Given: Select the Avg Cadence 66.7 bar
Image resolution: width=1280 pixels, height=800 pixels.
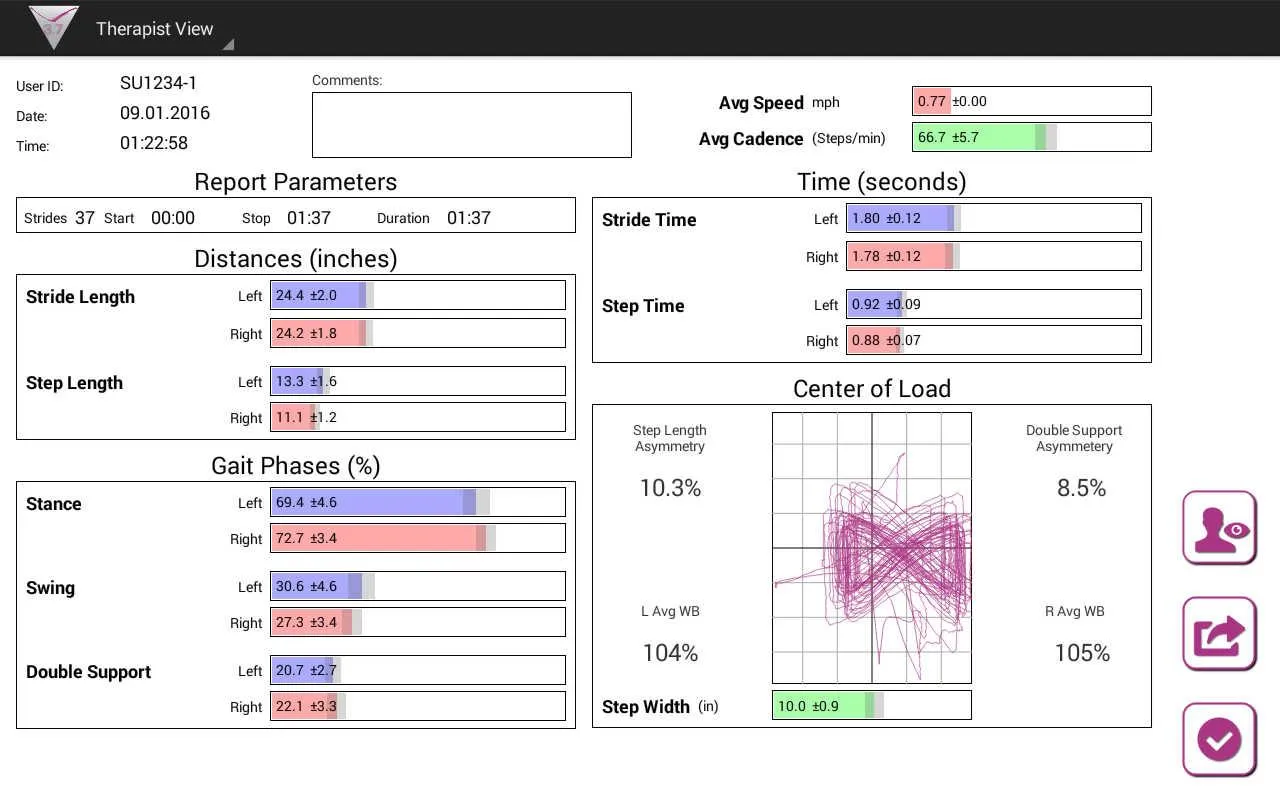Looking at the screenshot, I should [1032, 137].
